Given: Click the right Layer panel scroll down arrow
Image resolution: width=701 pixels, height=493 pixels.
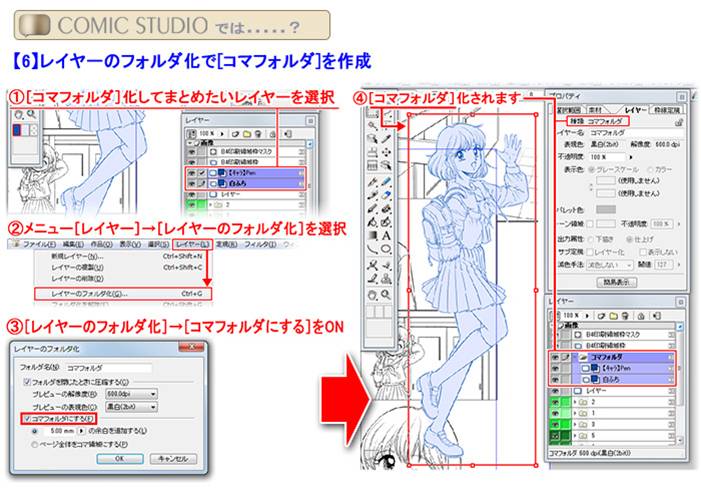Looking at the screenshot, I should click(x=680, y=440).
